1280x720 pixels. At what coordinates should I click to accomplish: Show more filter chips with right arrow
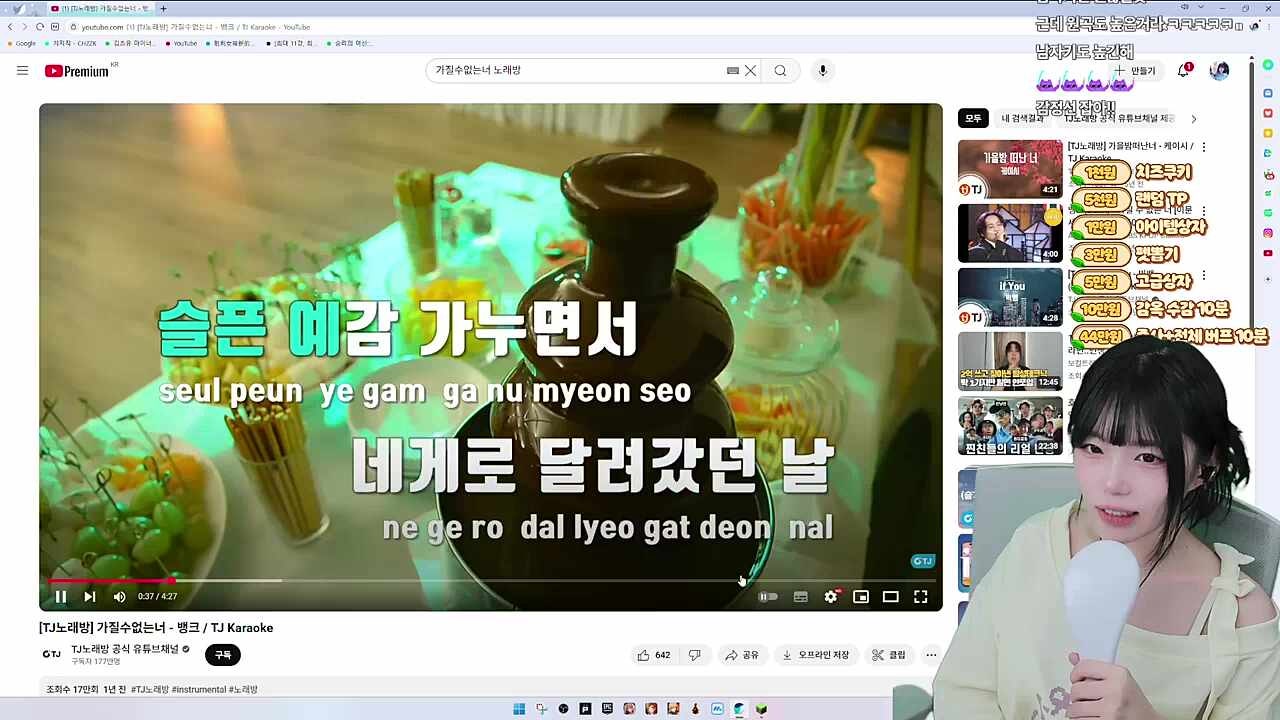1193,118
